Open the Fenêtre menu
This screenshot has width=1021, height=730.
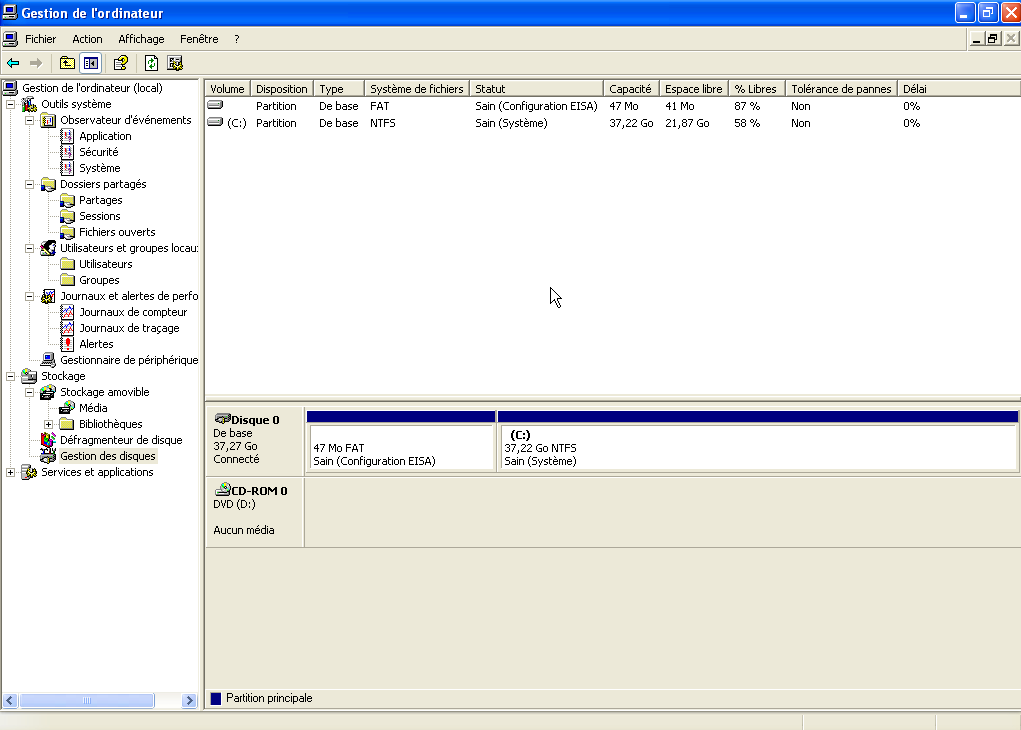click(x=199, y=39)
